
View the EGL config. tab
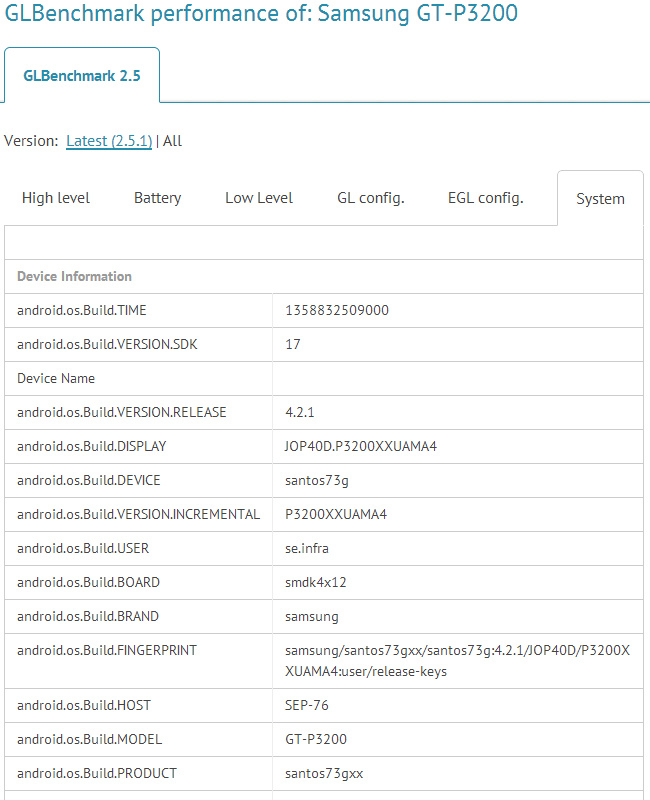point(485,198)
